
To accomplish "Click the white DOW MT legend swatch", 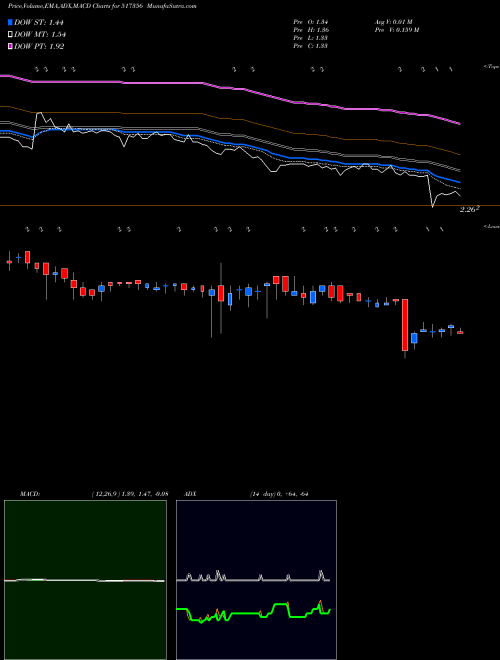I will 11,35.
